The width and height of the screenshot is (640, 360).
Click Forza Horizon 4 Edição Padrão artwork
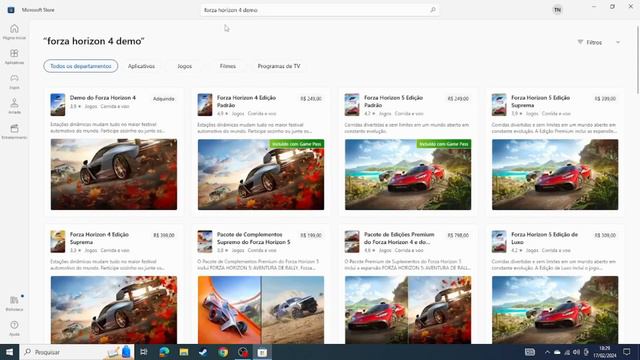pyautogui.click(x=261, y=174)
